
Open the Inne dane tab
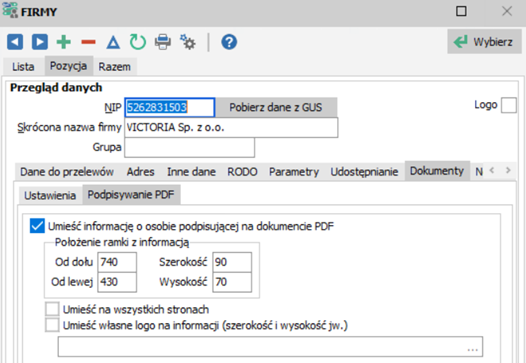click(192, 172)
